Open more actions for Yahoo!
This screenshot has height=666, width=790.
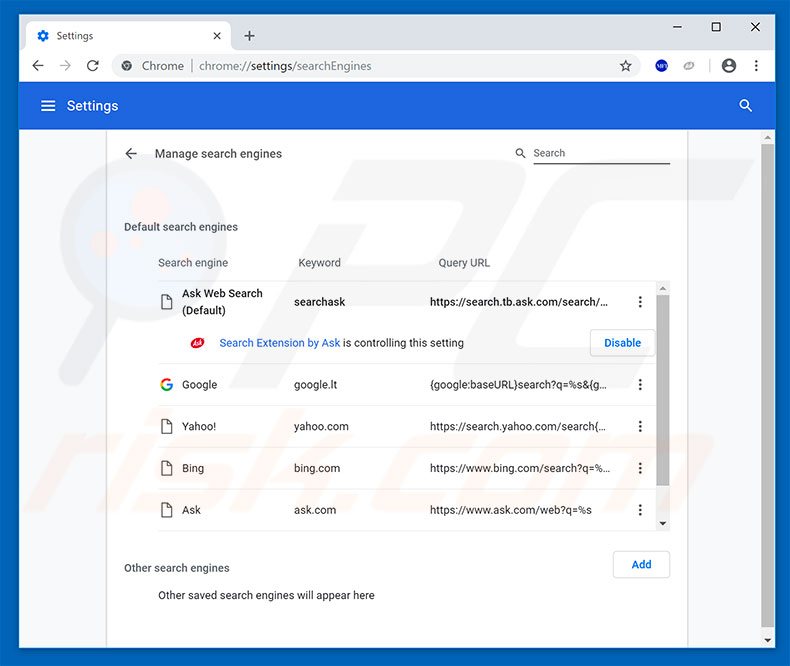pos(640,426)
